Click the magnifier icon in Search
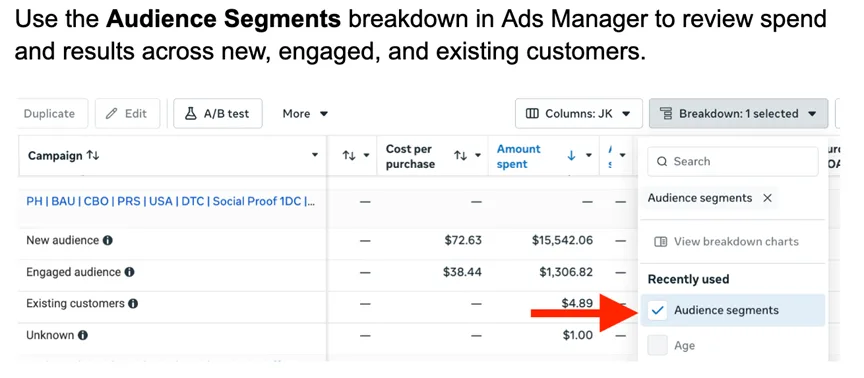 tap(662, 162)
